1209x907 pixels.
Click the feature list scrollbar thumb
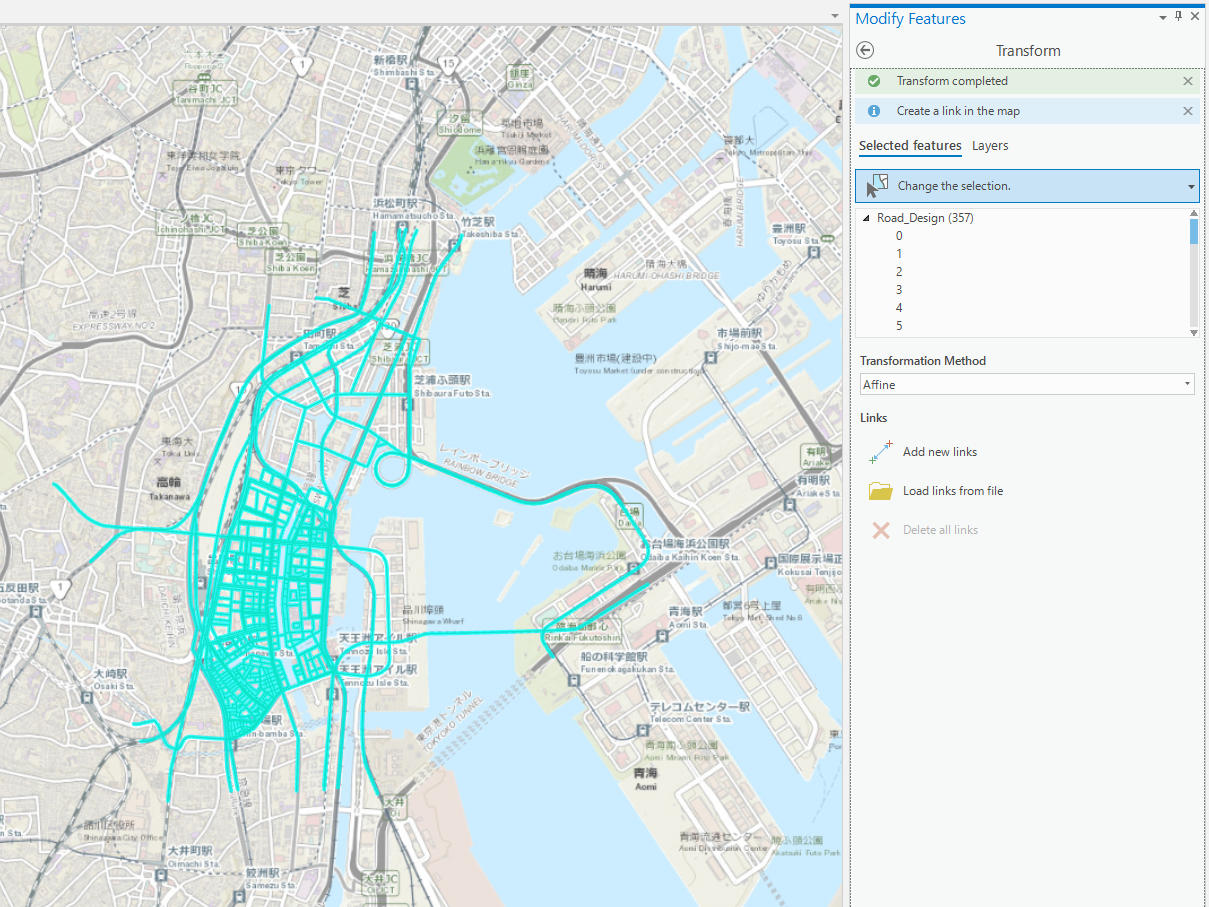[x=1193, y=231]
